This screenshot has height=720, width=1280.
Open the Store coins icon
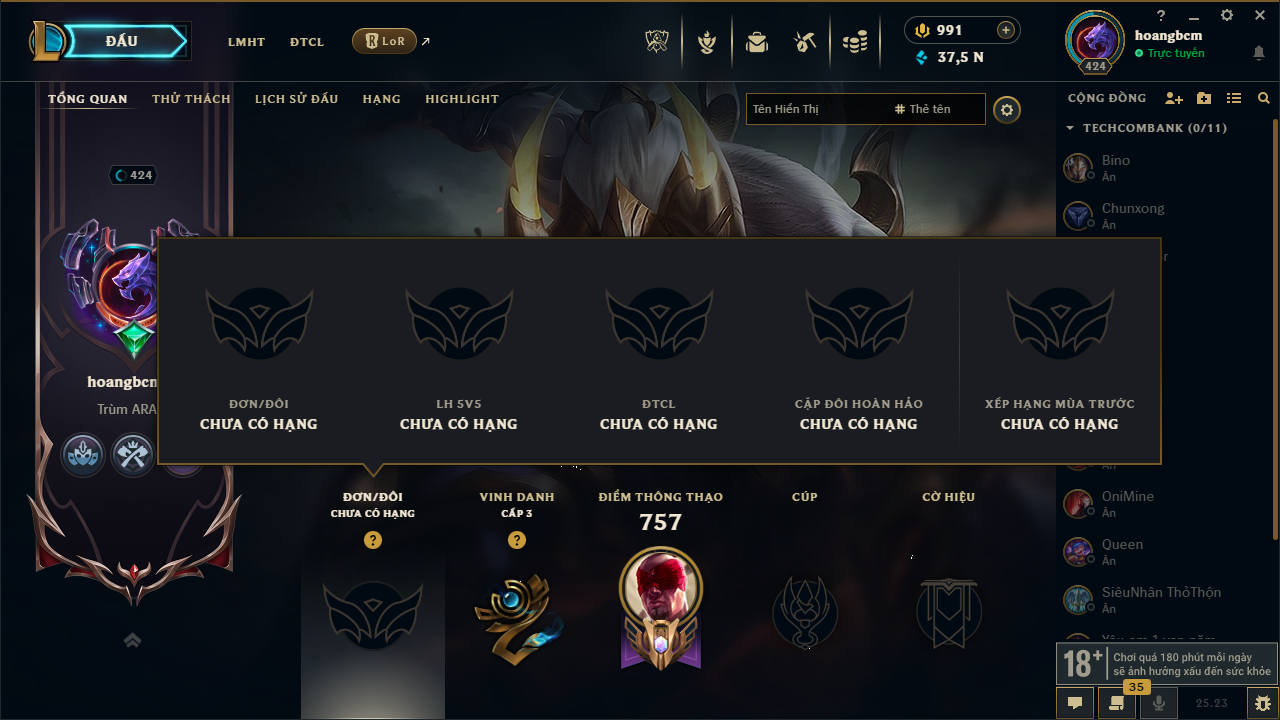854,42
